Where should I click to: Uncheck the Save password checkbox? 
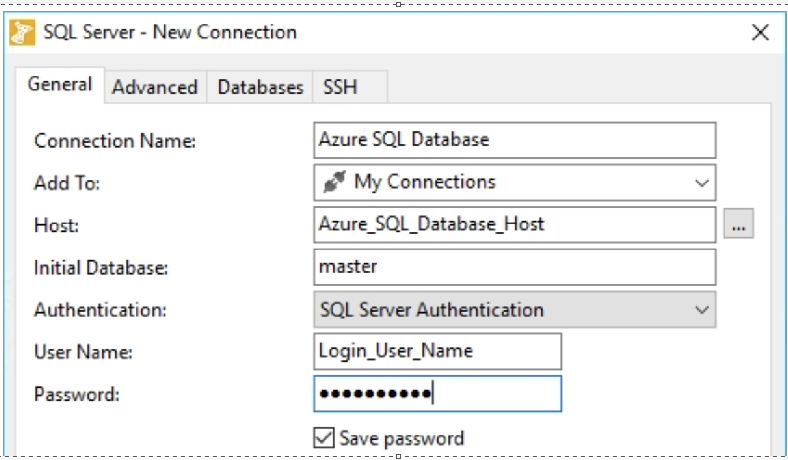point(324,438)
